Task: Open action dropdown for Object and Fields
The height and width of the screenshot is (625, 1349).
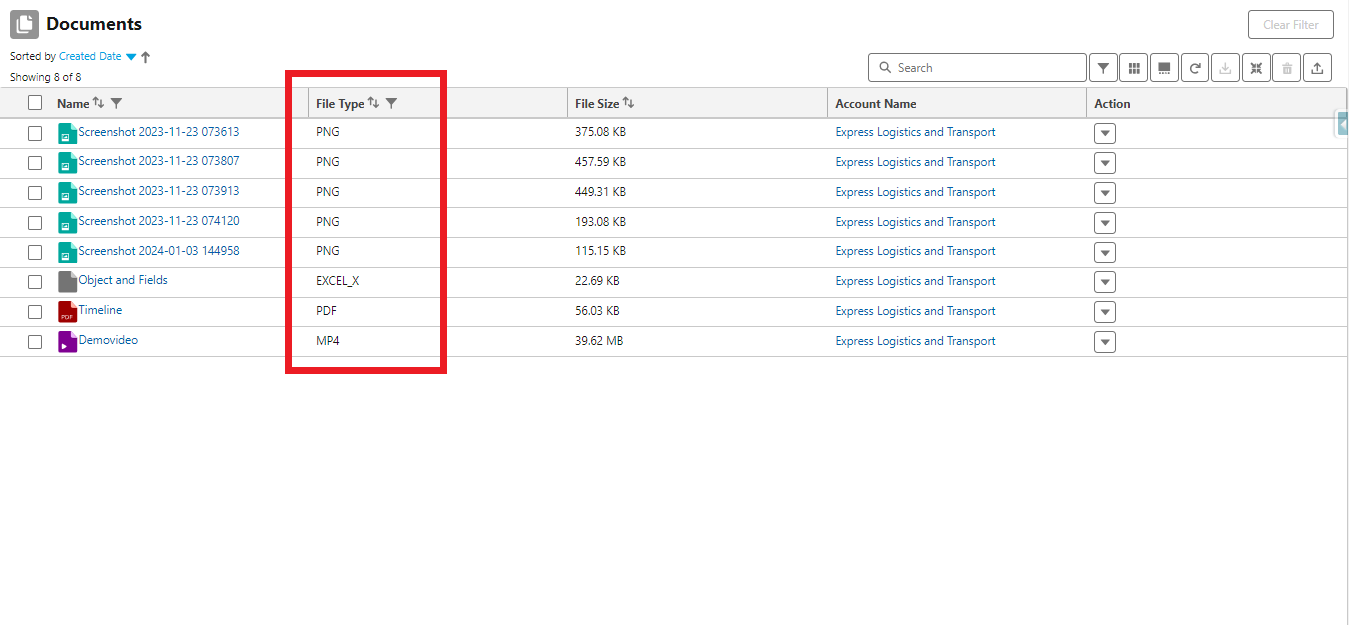Action: click(1105, 282)
